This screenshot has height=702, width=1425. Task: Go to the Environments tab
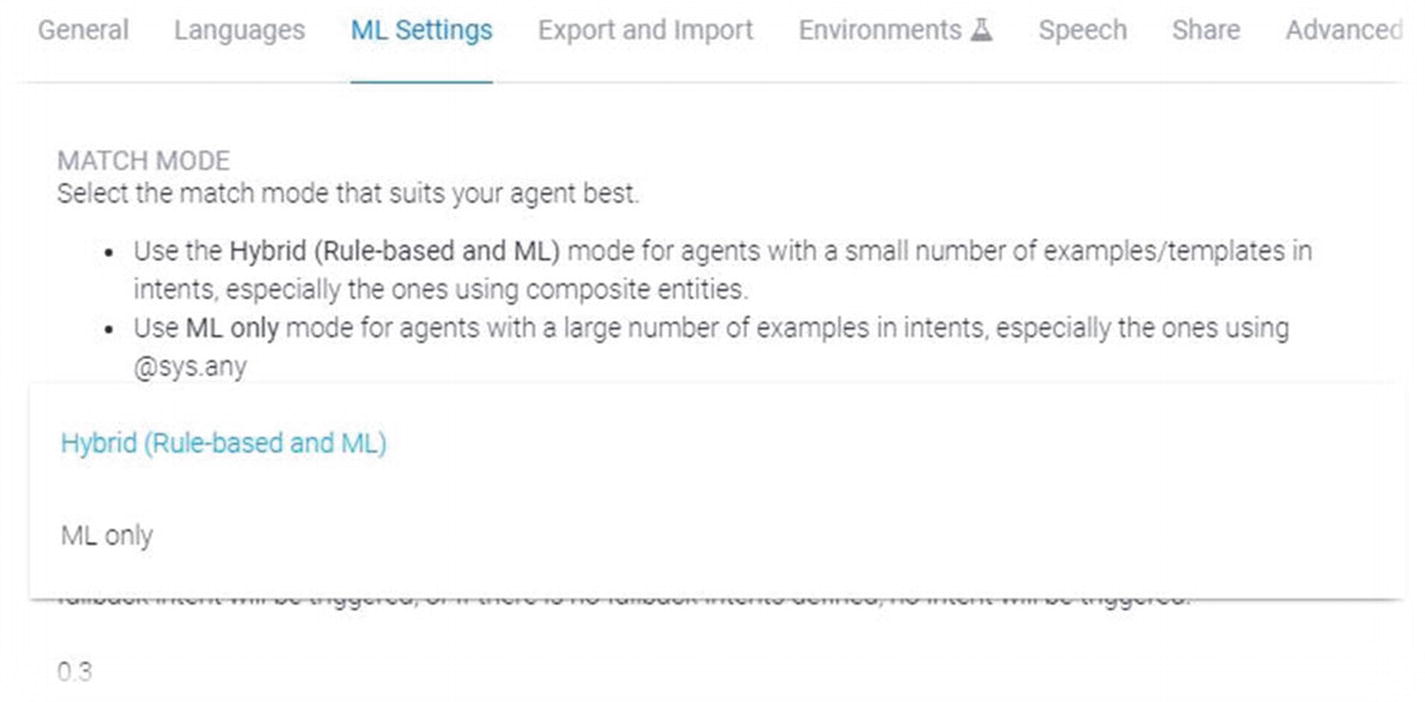[880, 30]
